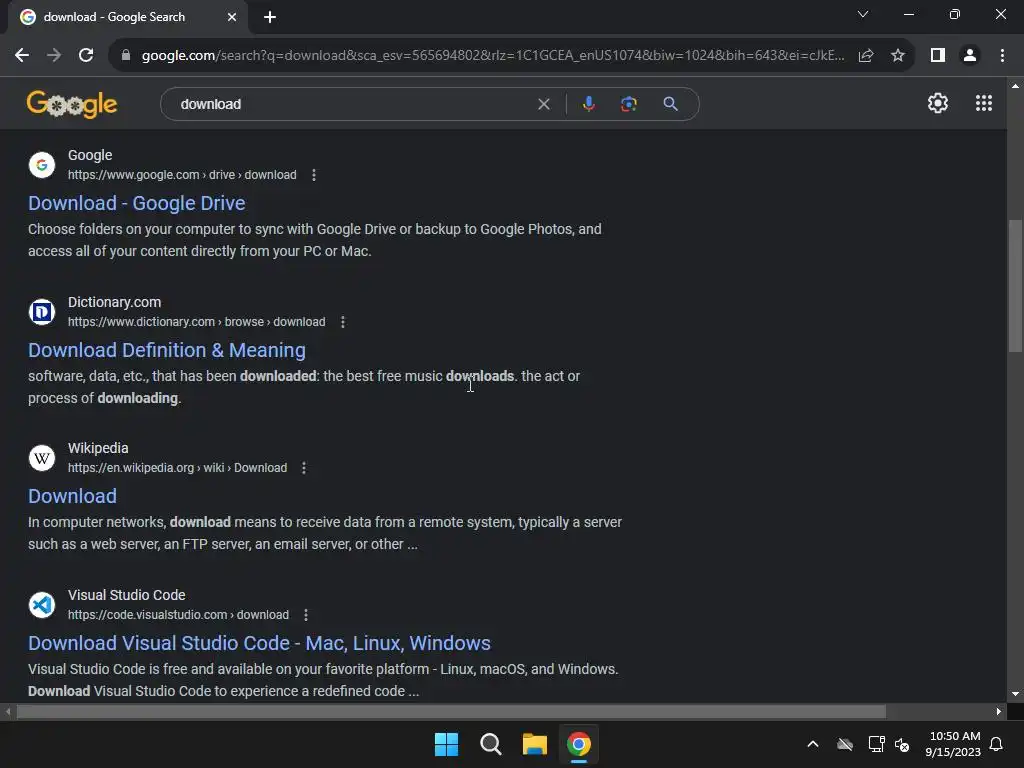Show hidden system tray icons
Viewport: 1024px width, 768px height.
click(x=813, y=744)
